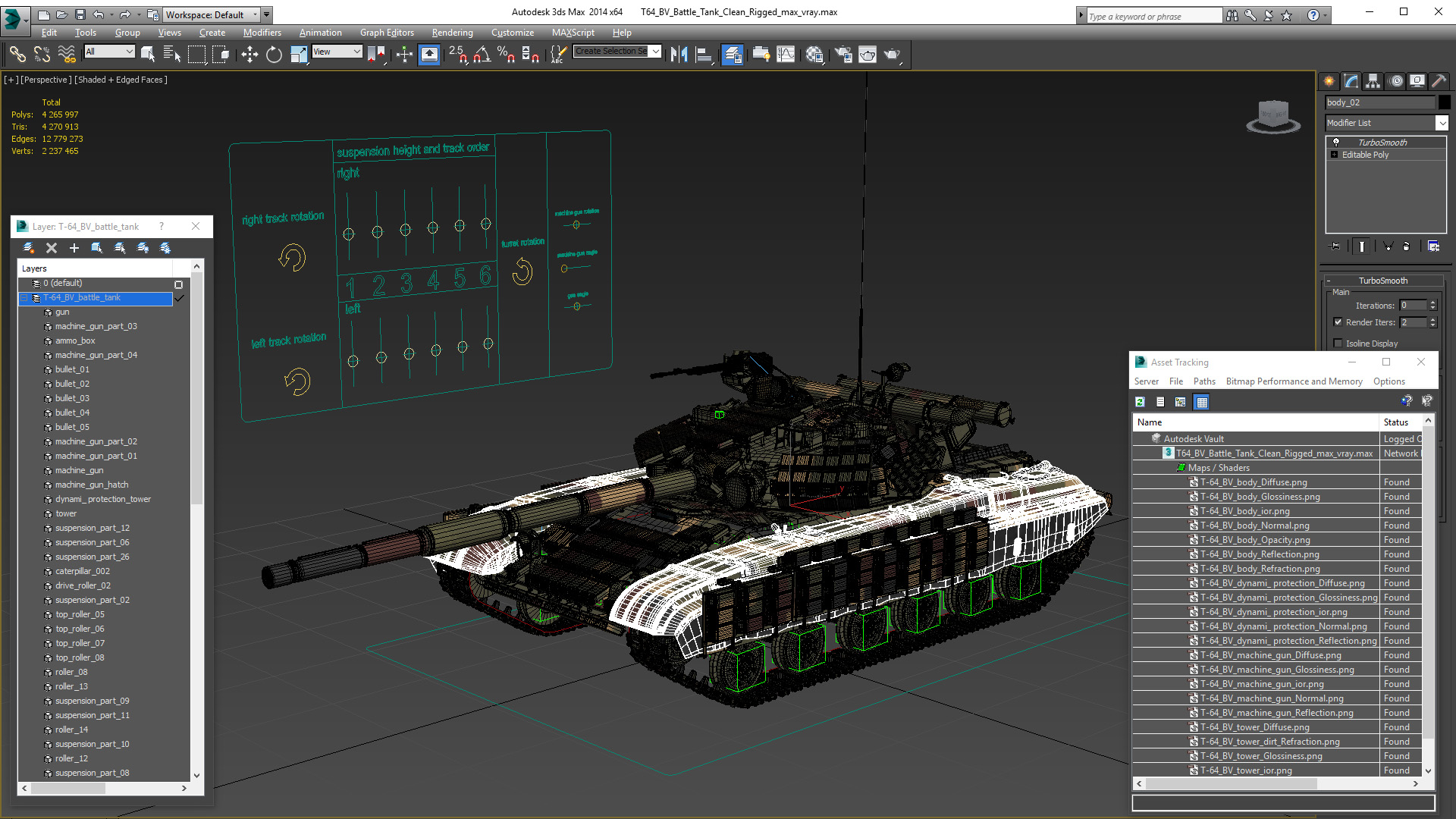
Task: Toggle TurboSmooth modifier lightbulb
Action: (1336, 142)
